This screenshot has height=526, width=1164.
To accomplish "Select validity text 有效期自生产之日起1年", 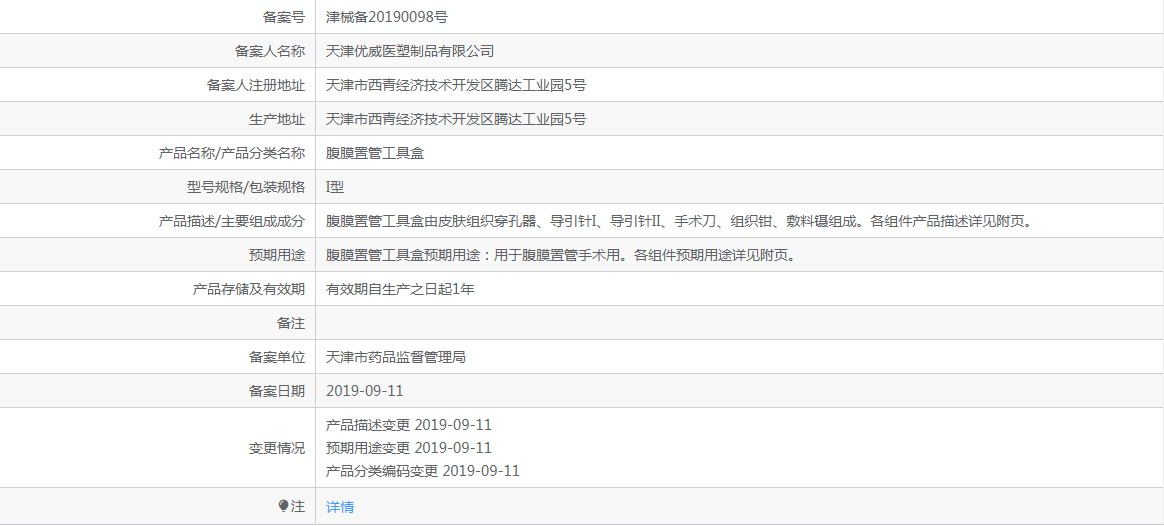I will [x=400, y=289].
